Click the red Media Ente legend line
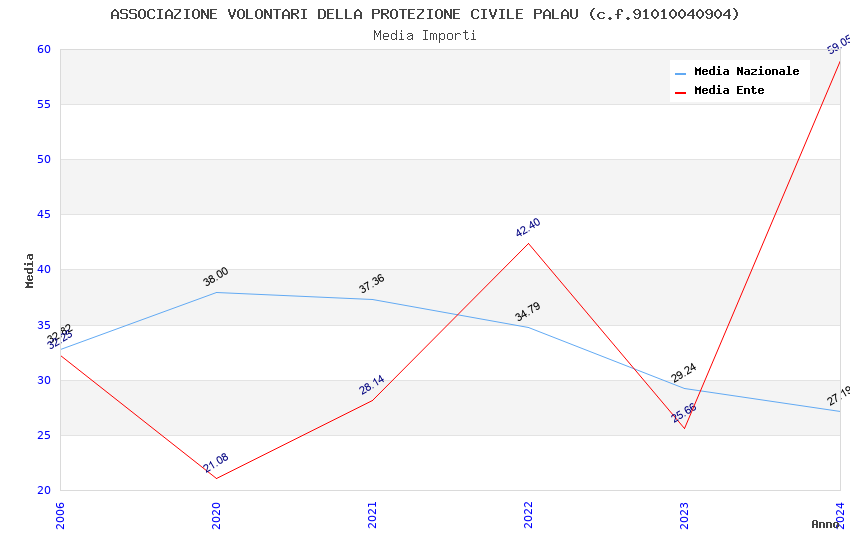 pos(680,92)
